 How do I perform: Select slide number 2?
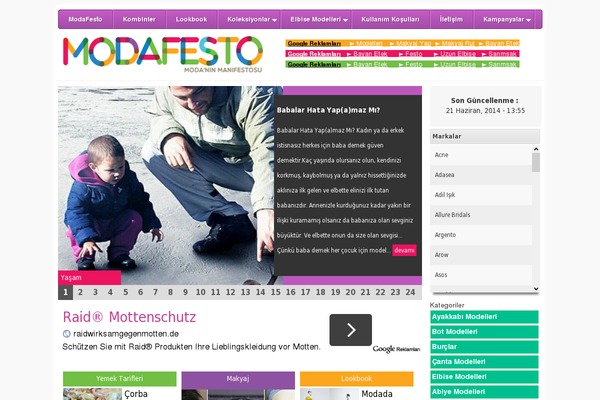[x=80, y=292]
